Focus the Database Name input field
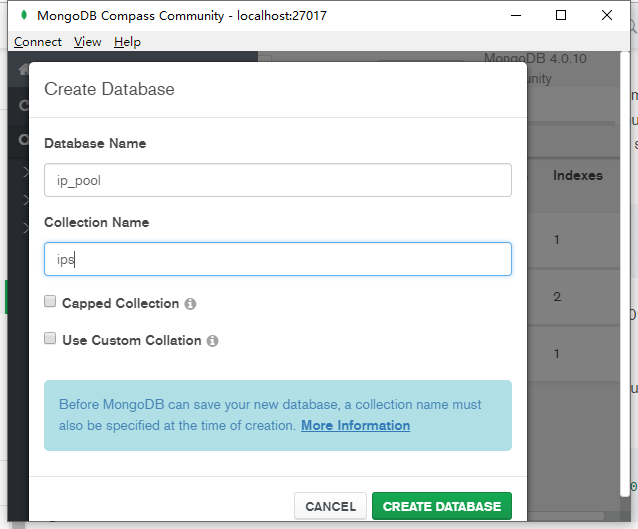The width and height of the screenshot is (638, 529). (x=278, y=180)
